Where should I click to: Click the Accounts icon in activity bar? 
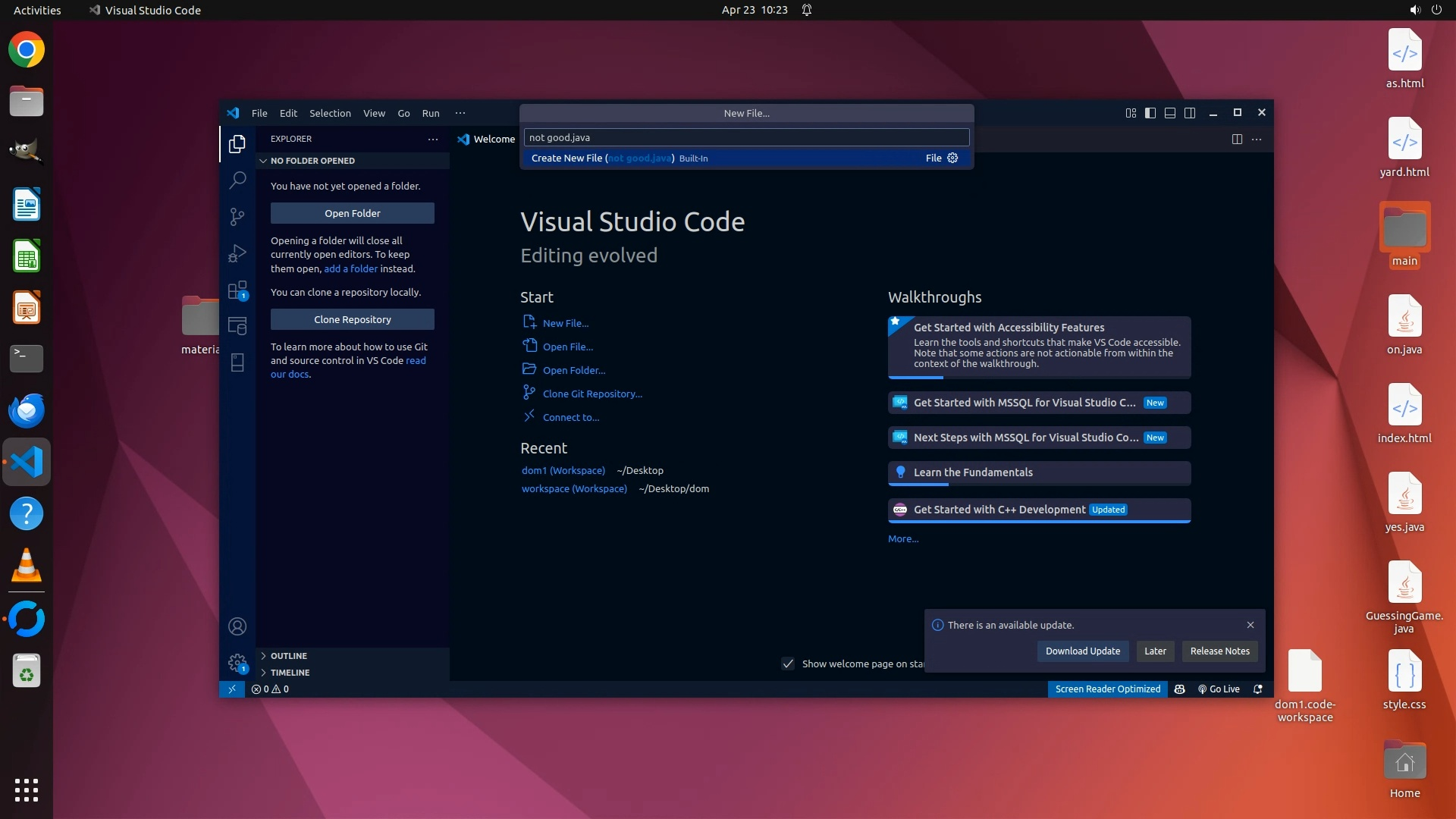pos(237,626)
